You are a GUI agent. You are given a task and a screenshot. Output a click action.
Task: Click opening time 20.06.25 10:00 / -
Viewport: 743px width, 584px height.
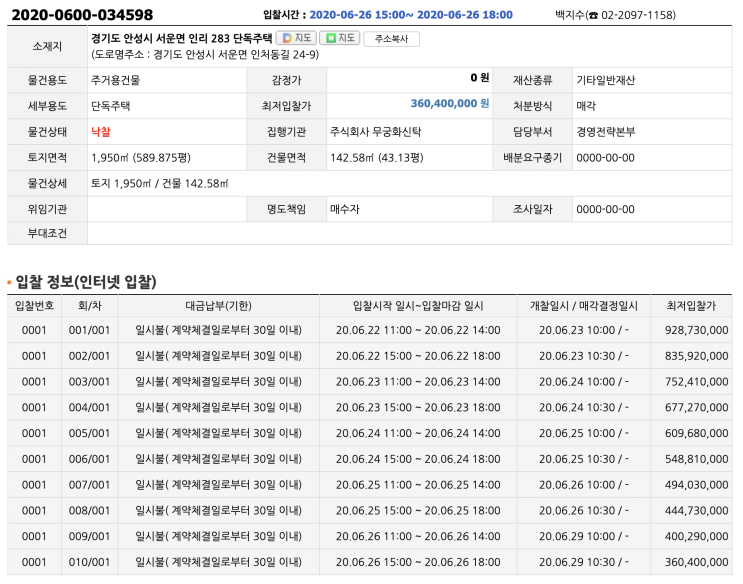coord(584,433)
